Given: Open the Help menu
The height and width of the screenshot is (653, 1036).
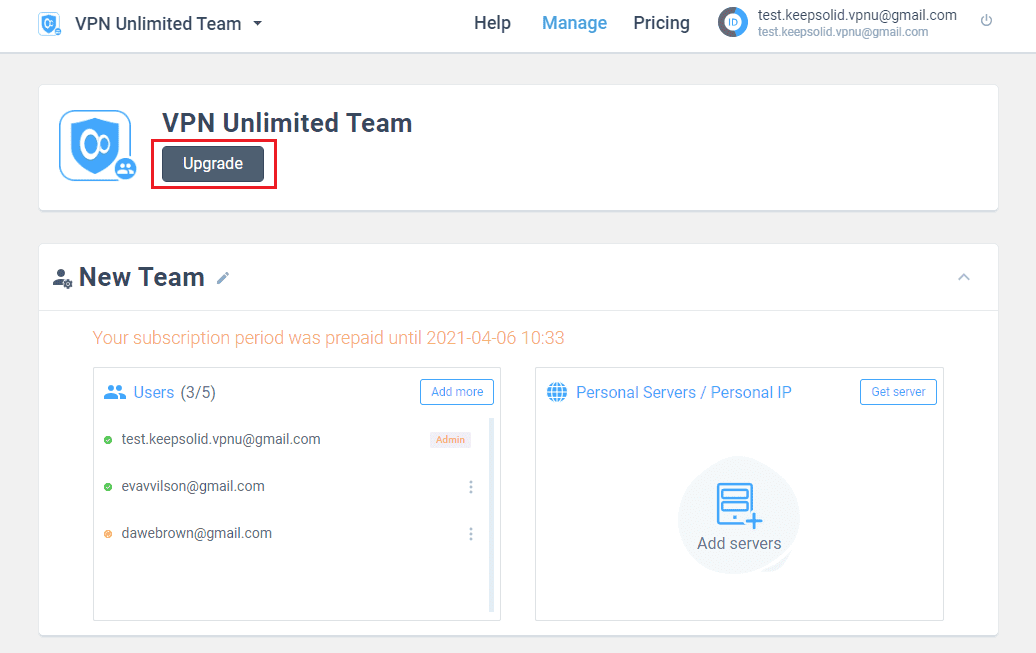Looking at the screenshot, I should [492, 23].
